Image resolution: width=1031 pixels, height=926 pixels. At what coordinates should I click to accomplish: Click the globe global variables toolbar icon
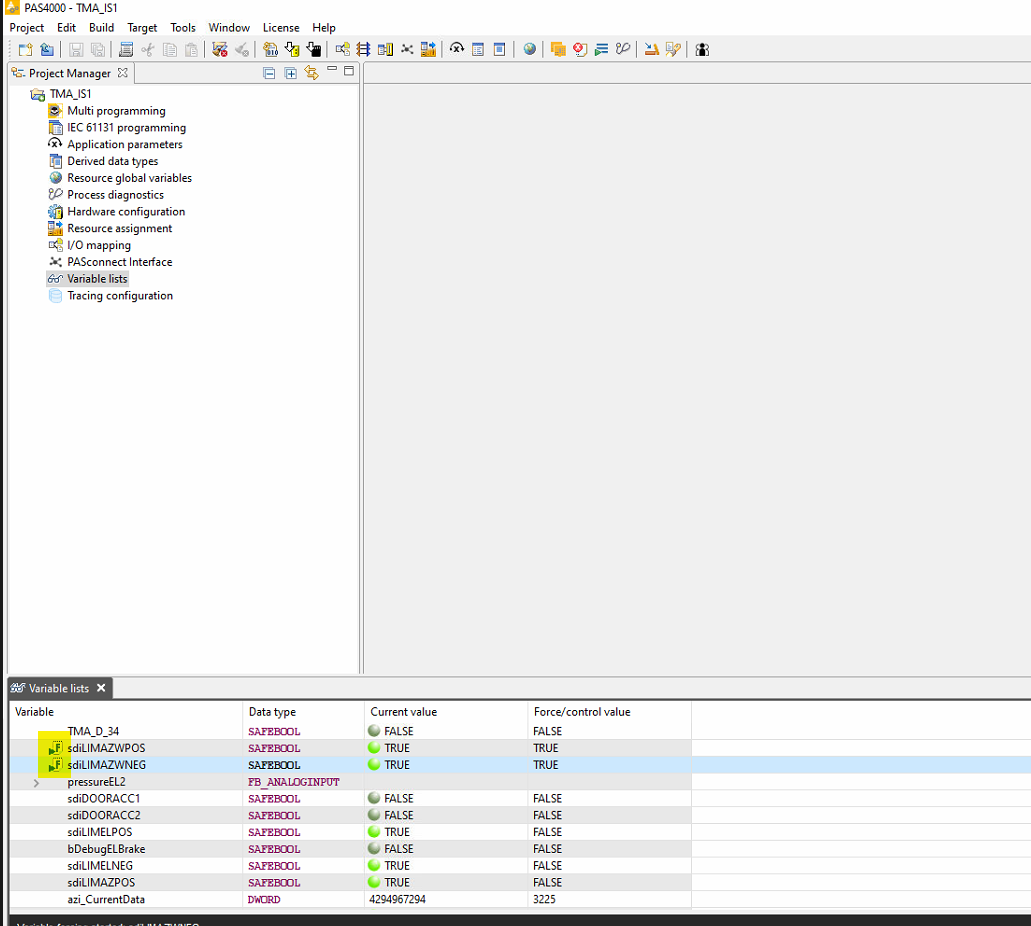click(529, 49)
